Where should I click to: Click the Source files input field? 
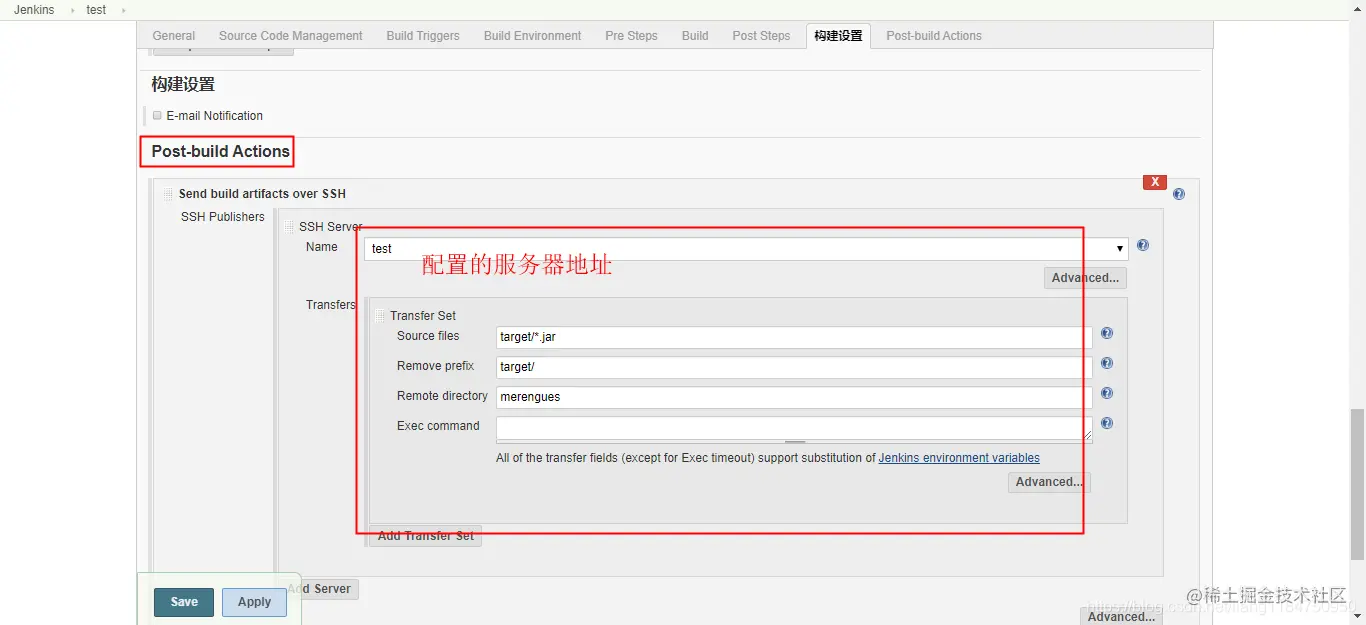pyautogui.click(x=794, y=337)
